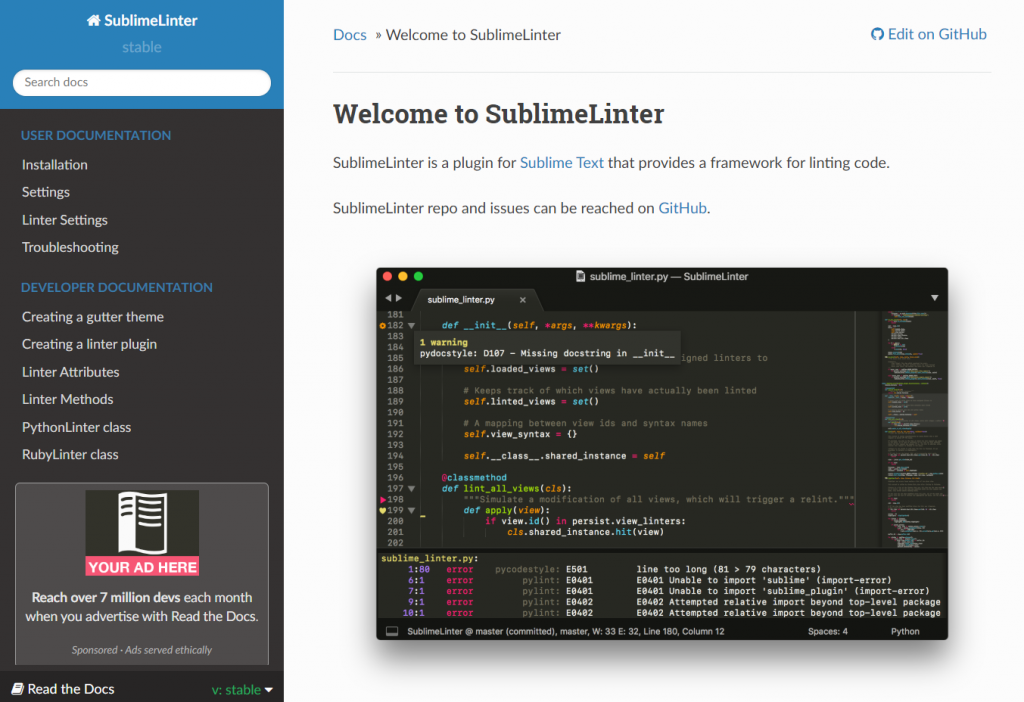Click the forward navigation arrow in the editor screenshot
The image size is (1024, 702).
399,298
